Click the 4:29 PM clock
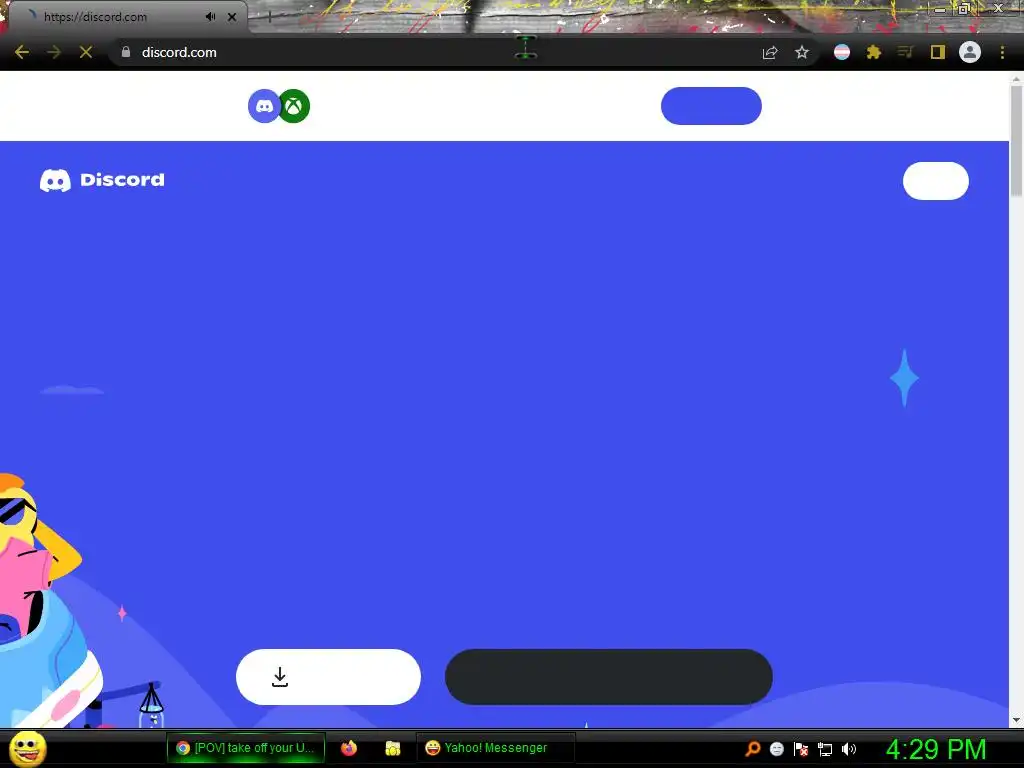1024x768 pixels. [935, 749]
